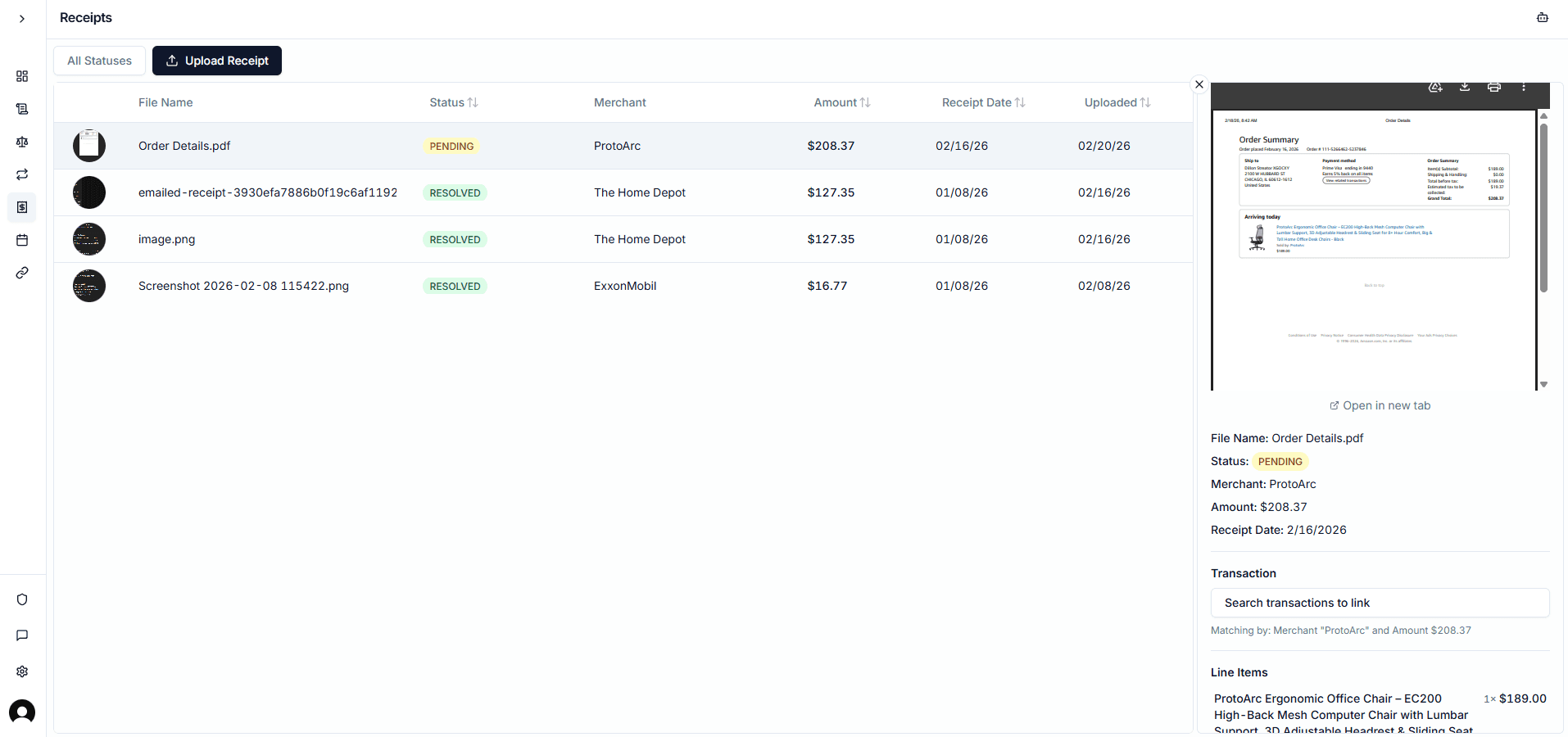The height and width of the screenshot is (737, 1568).
Task: Sort the table by Amount
Action: click(841, 102)
